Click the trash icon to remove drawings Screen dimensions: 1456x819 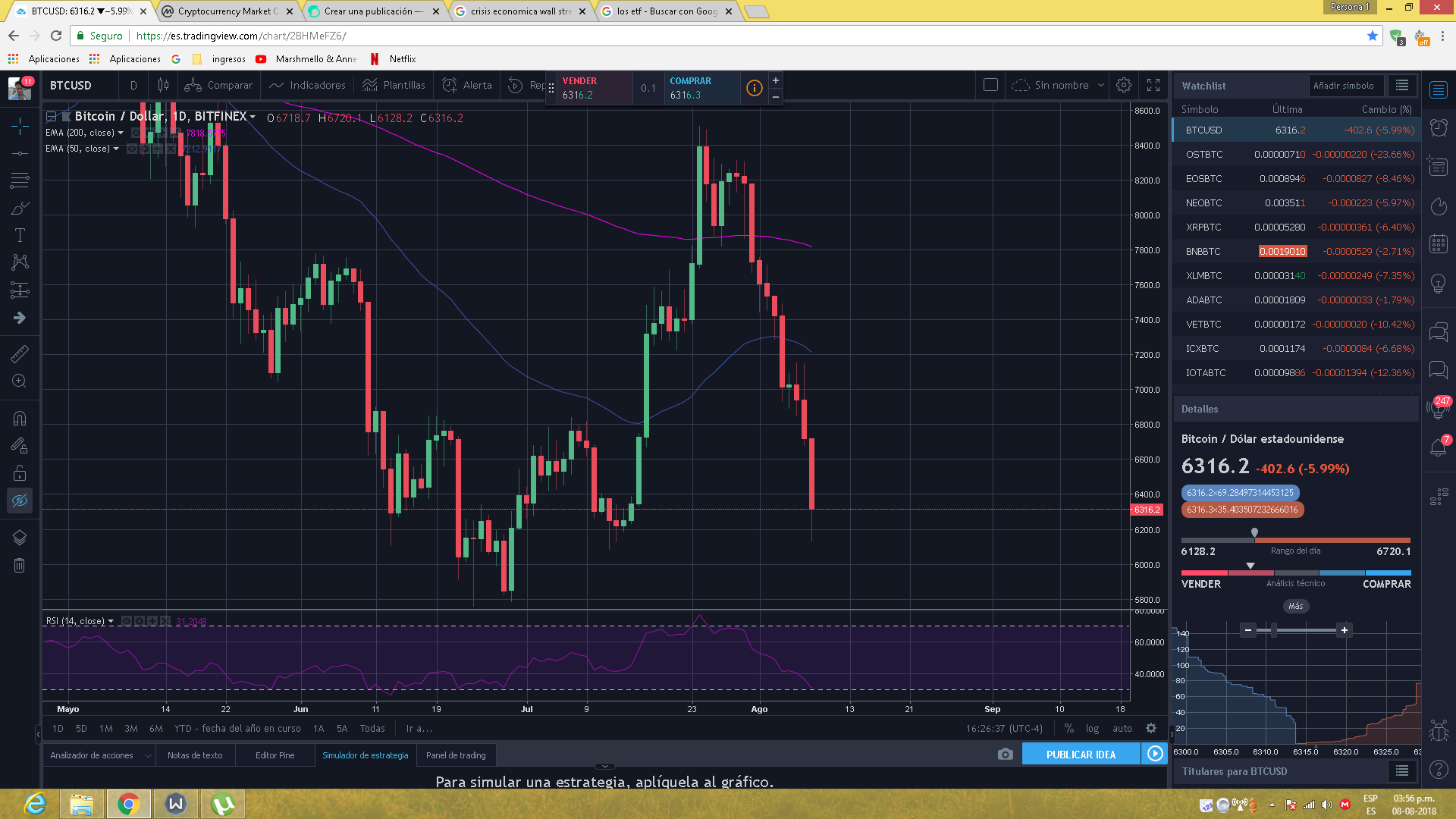click(x=20, y=565)
